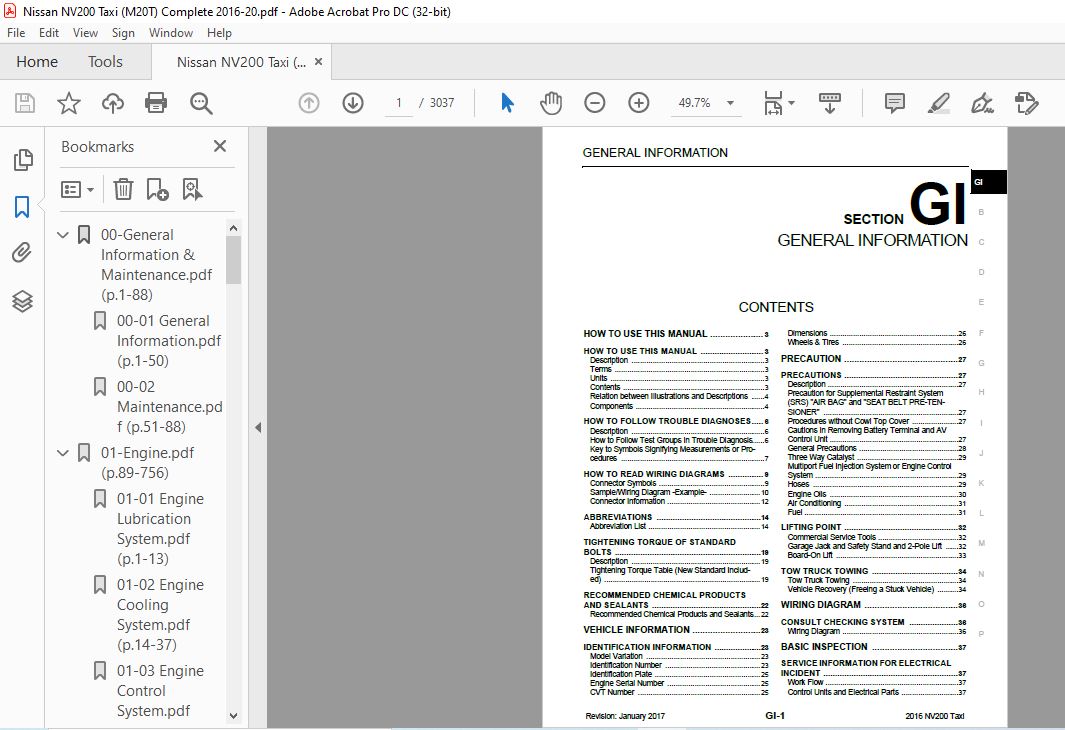Open 00-02 Maintenance.pdf bookmark
Viewport: 1065px width, 730px height.
[x=169, y=407]
